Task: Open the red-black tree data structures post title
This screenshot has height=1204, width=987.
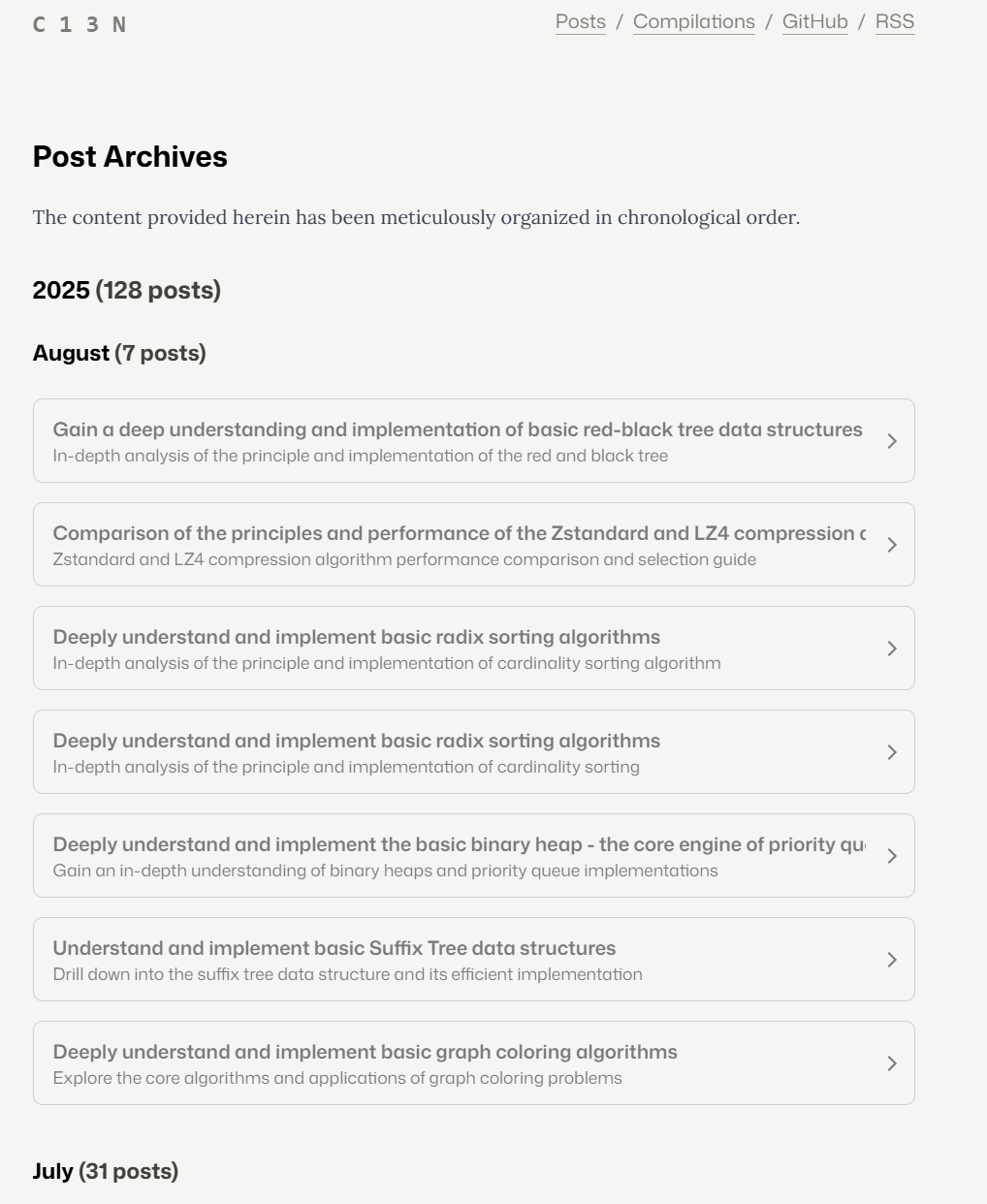Action: click(x=457, y=429)
